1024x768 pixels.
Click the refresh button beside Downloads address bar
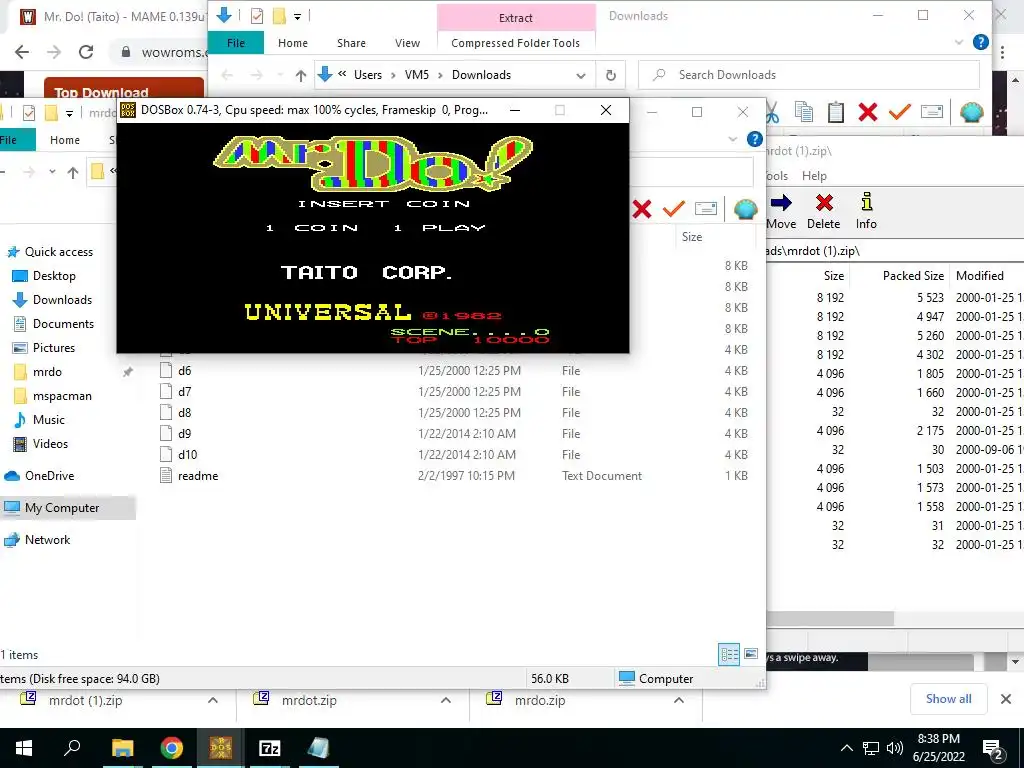tap(611, 75)
